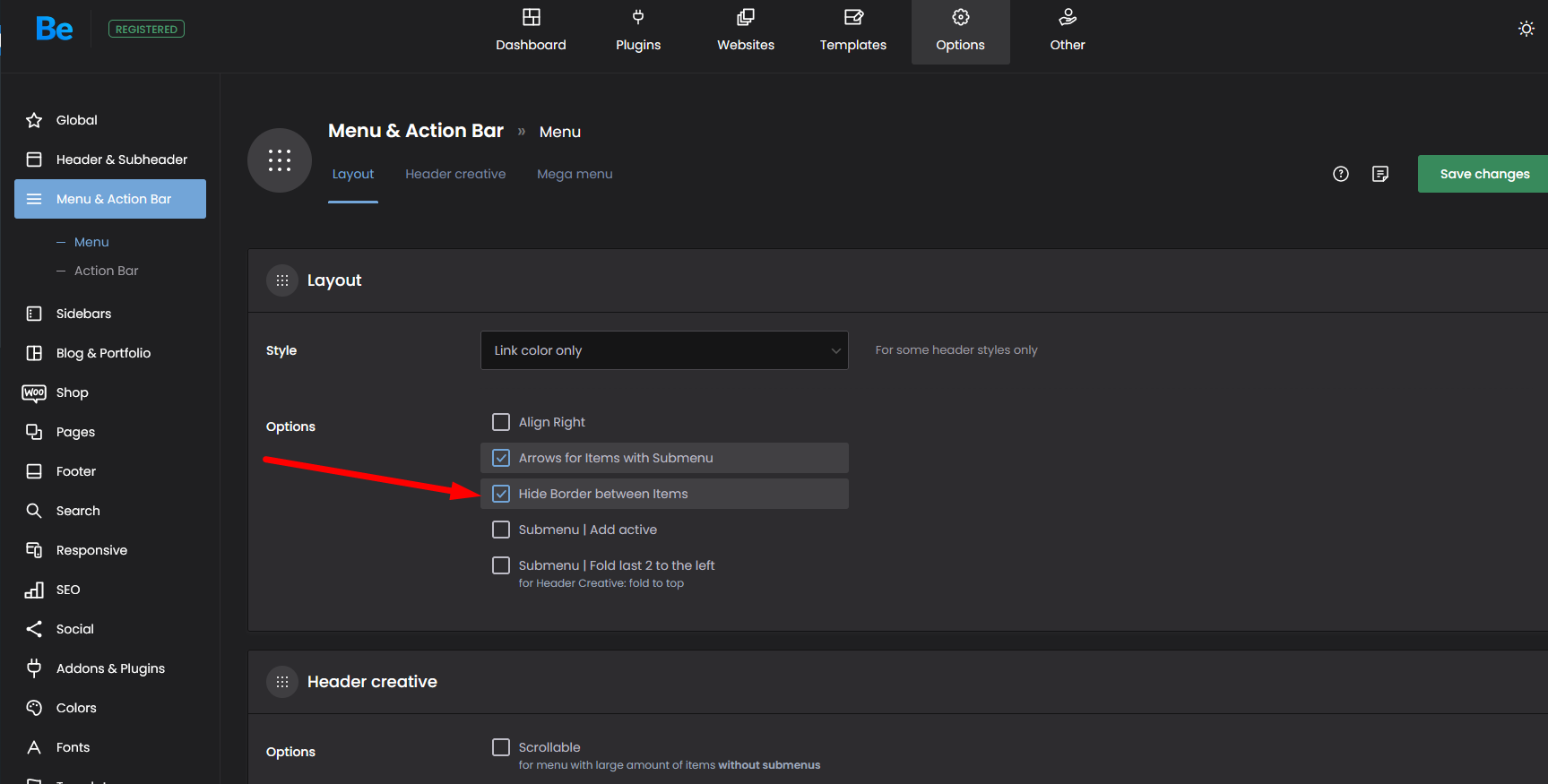Open the Websites menu label
Screen dimensions: 1548x784
[x=746, y=45]
